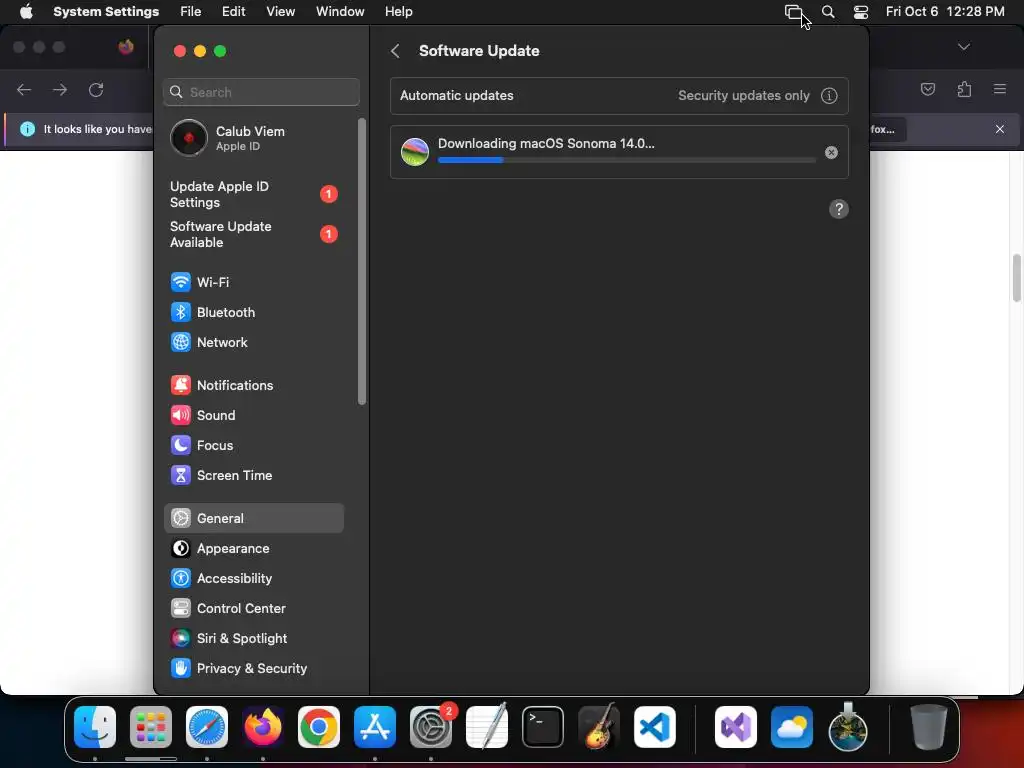The height and width of the screenshot is (768, 1024).
Task: Click the macOS Sonoma installer icon
Action: click(415, 152)
